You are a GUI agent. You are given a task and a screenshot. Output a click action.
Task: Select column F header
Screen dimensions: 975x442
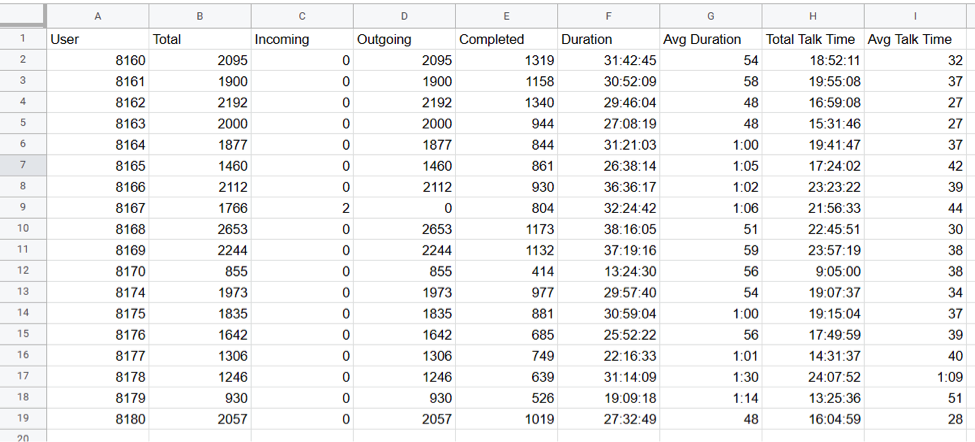pyautogui.click(x=608, y=16)
